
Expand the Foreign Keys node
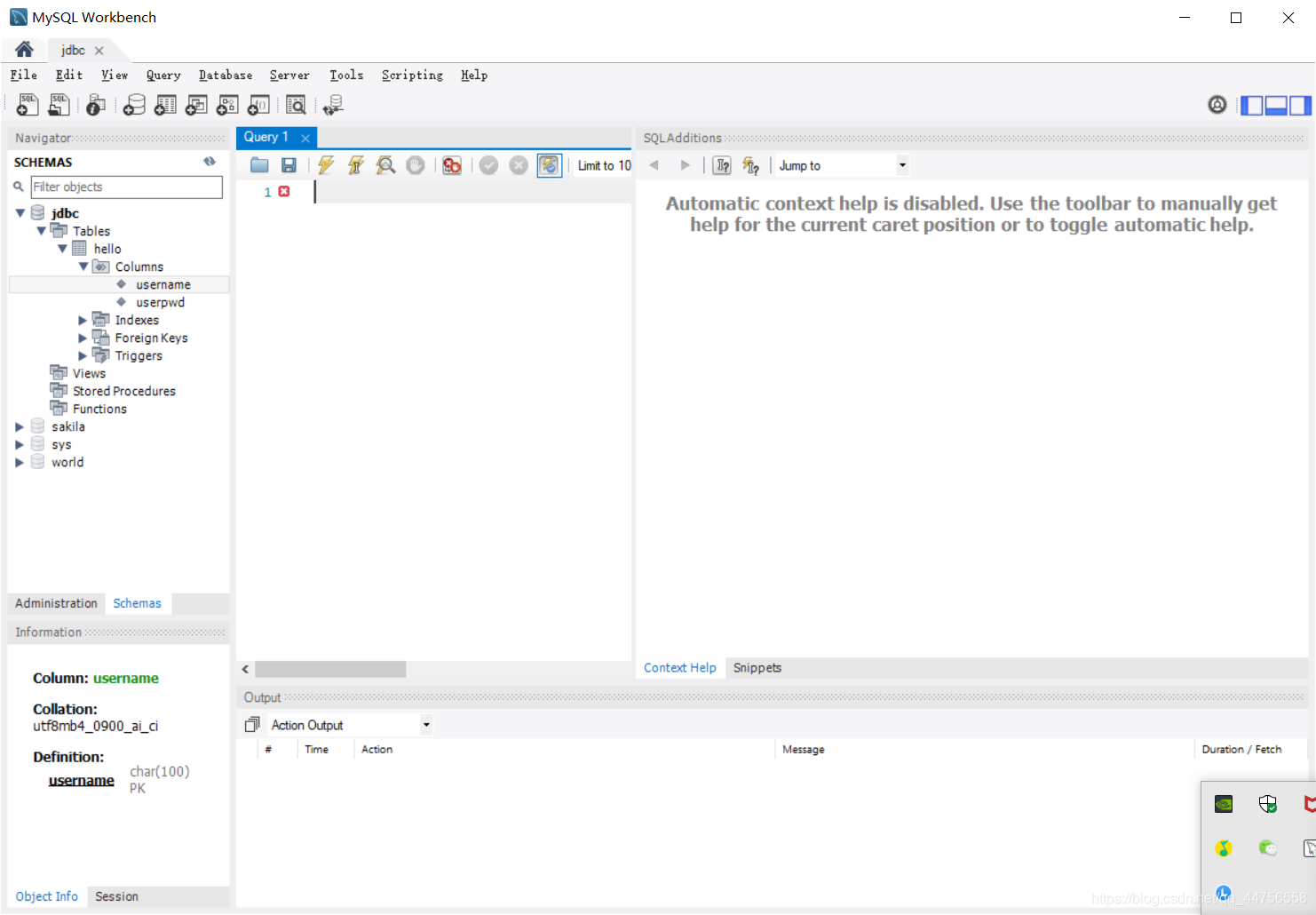click(x=83, y=338)
